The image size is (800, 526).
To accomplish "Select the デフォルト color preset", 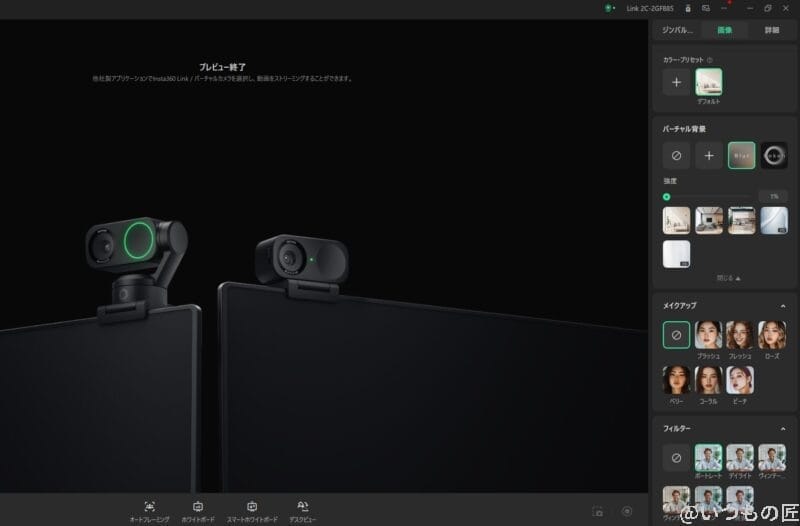I will point(709,82).
